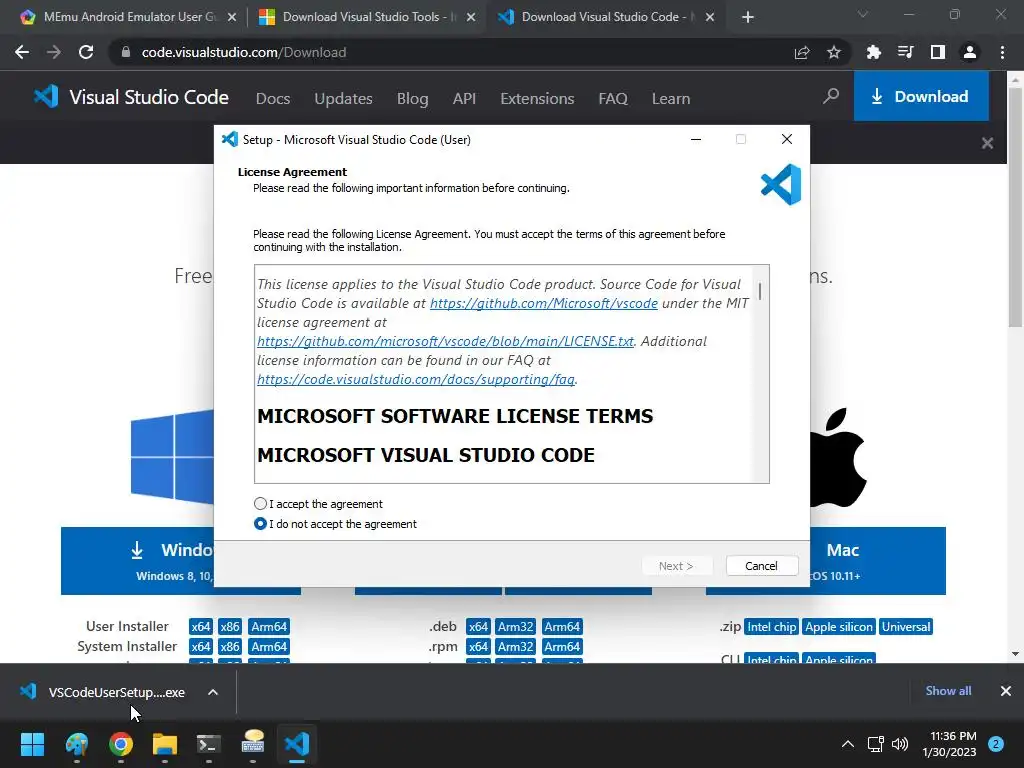Open Learn in site navigation
This screenshot has width=1024, height=768.
pos(671,99)
